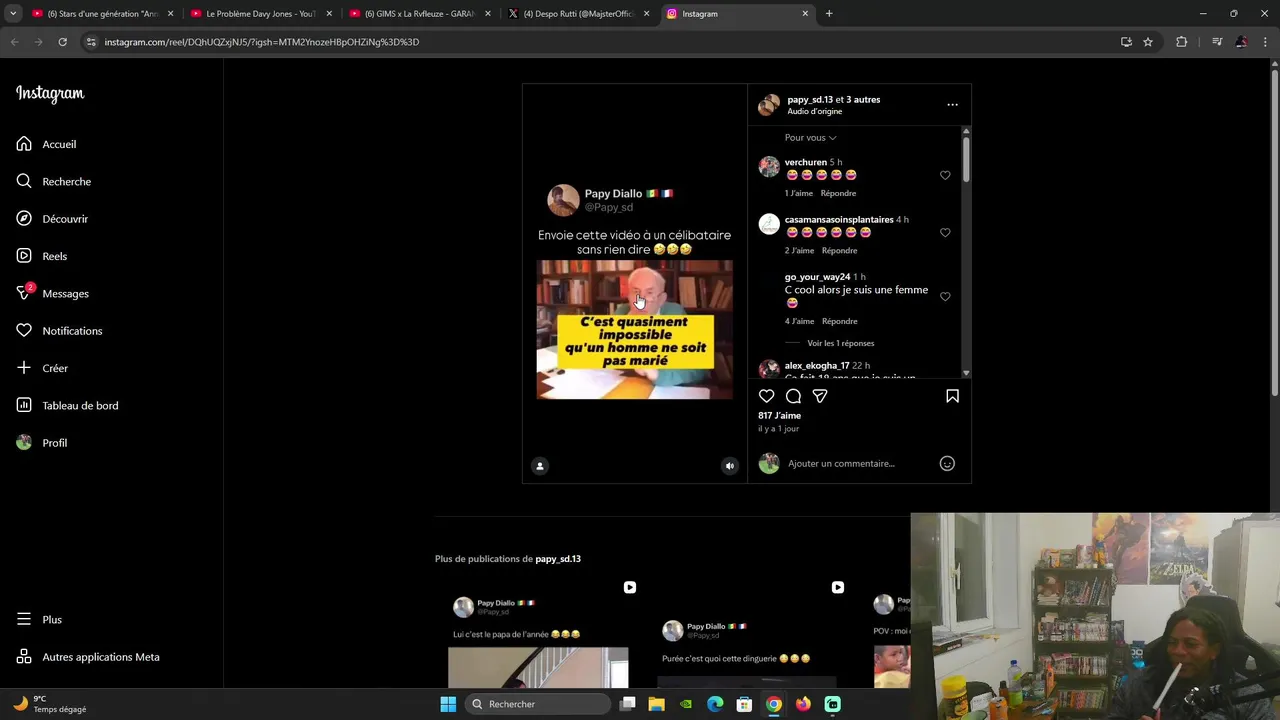Screen dimensions: 1280x720
Task: Open the '3 autres' collaborators list
Action: click(x=863, y=99)
